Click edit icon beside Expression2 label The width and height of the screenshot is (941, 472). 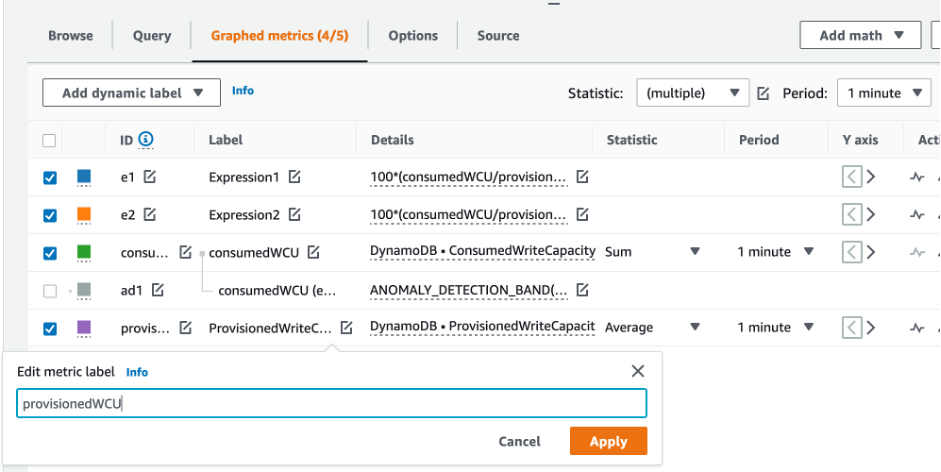(295, 214)
